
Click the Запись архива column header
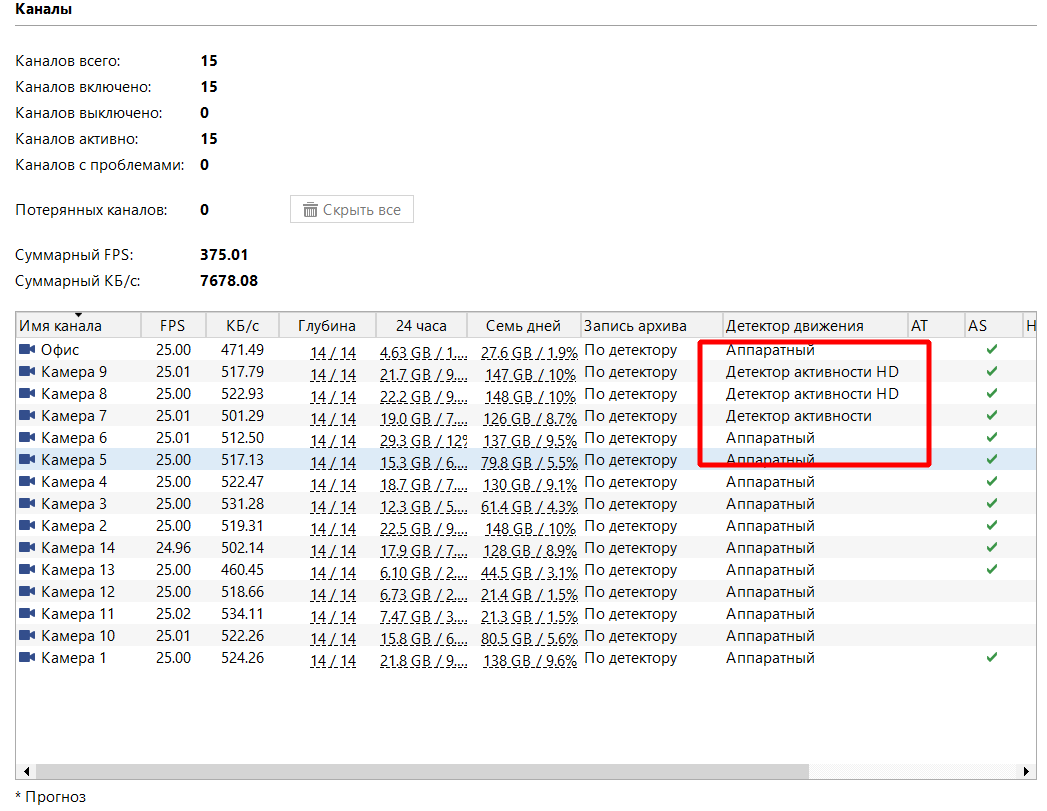(635, 326)
